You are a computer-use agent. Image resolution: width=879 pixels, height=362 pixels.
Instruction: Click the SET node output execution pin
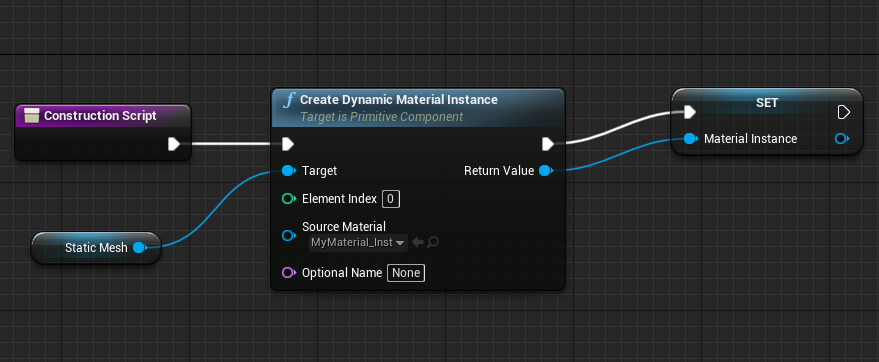pos(844,113)
